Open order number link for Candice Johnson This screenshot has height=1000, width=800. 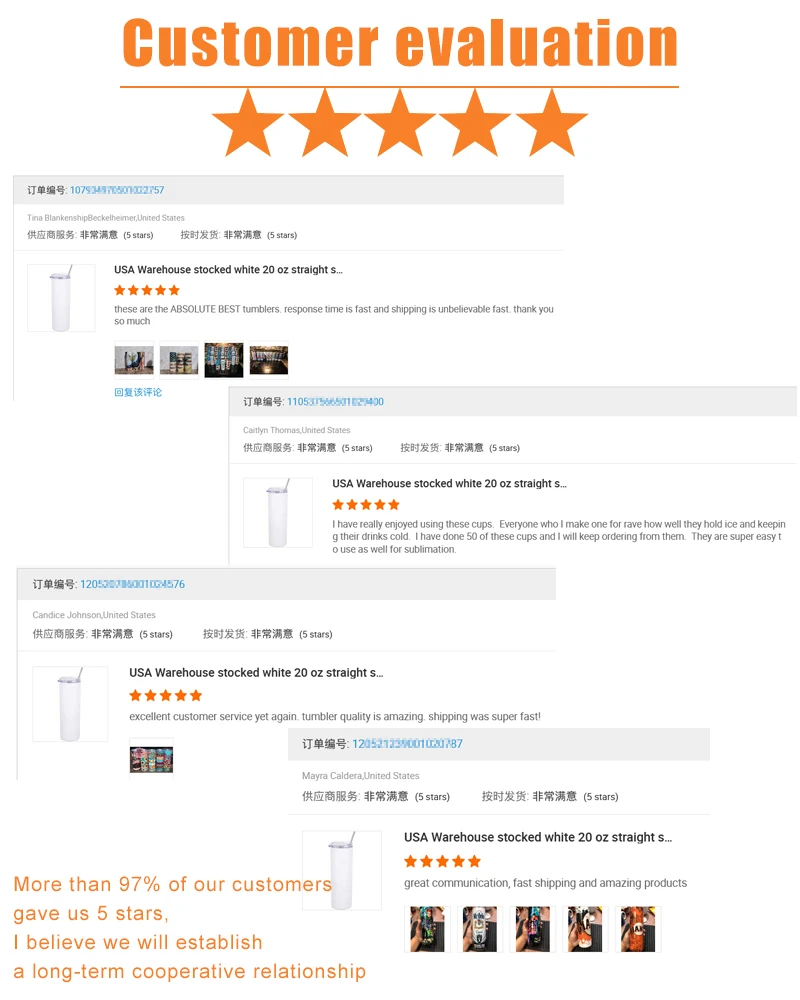(x=132, y=584)
